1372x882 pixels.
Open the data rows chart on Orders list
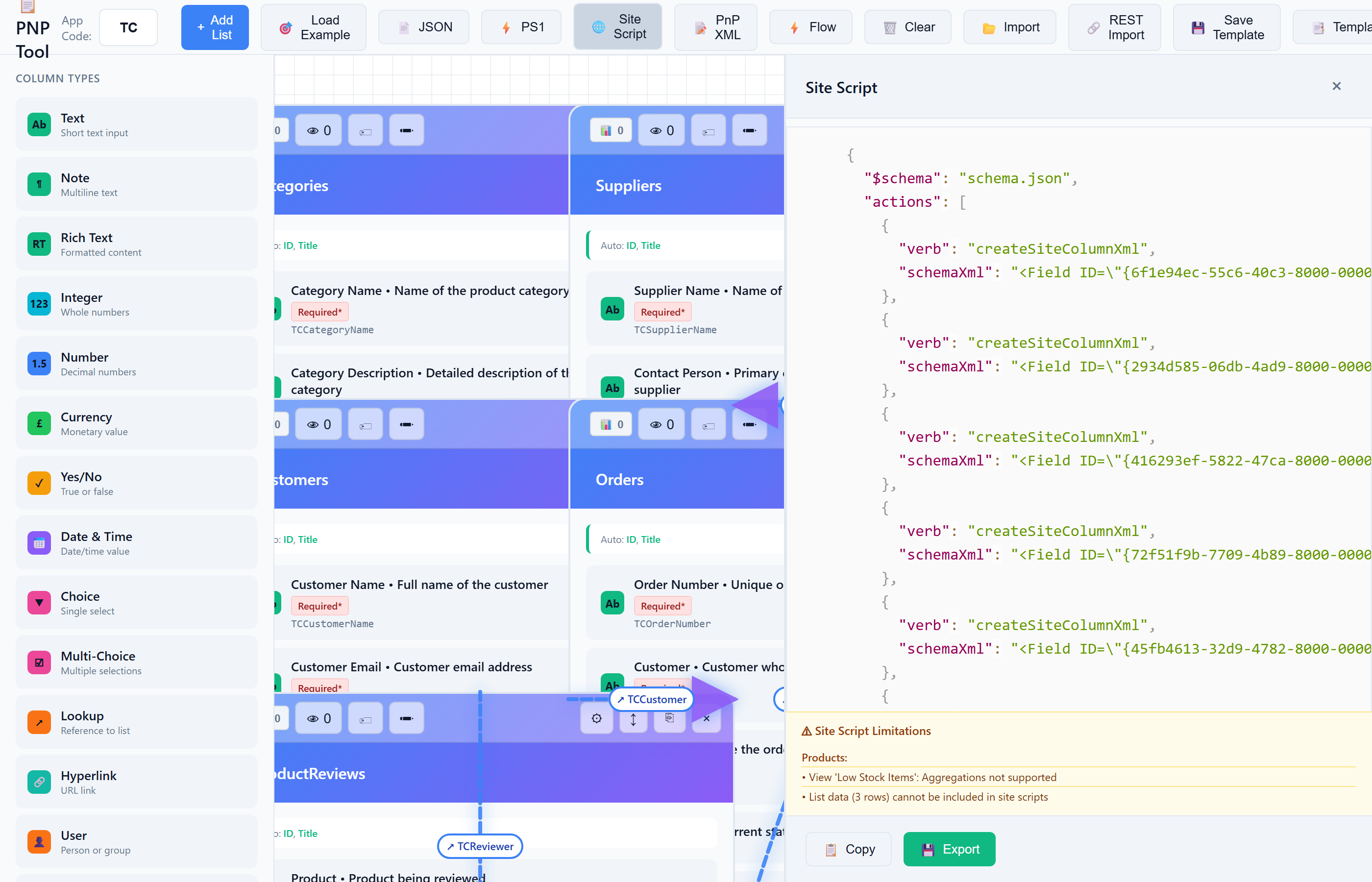coord(611,424)
